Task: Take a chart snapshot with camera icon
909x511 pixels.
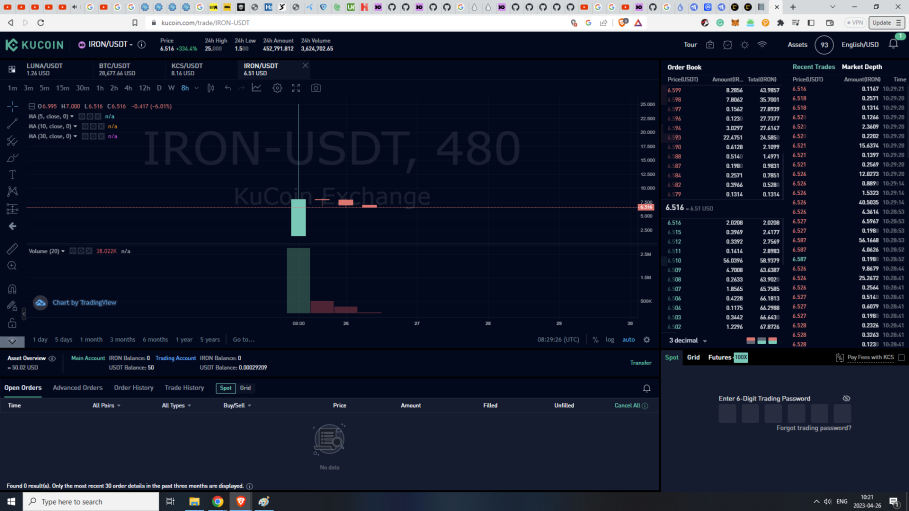Action: [316, 88]
